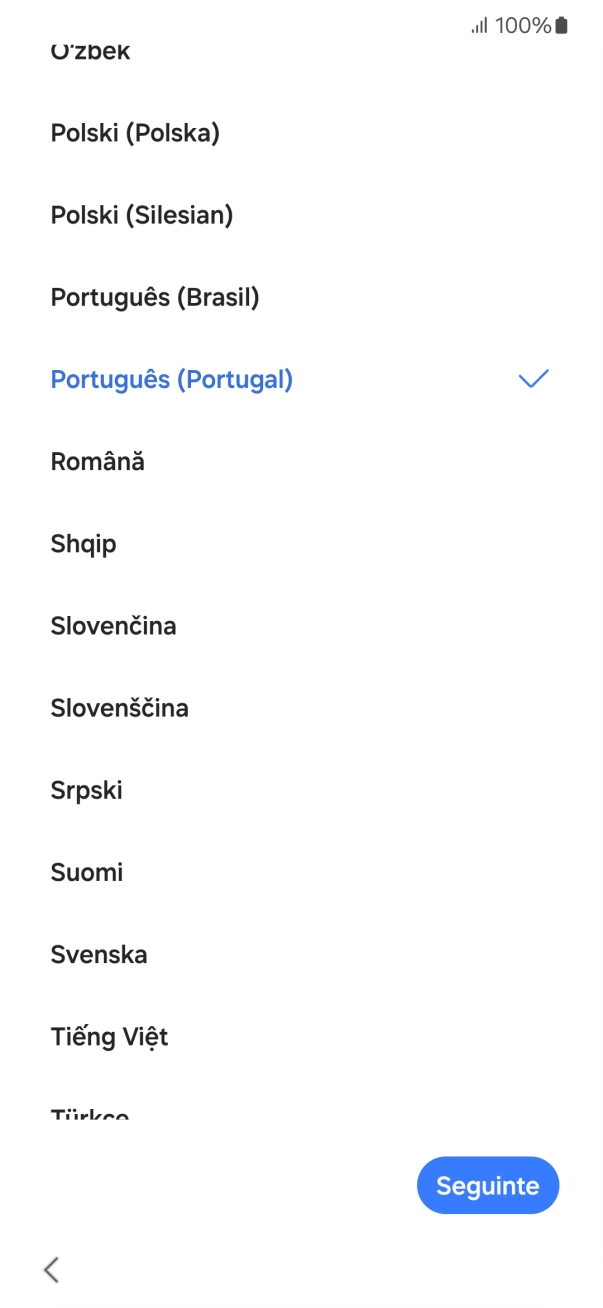Click the checkmark beside Português (Portugal)
Screen dimensions: 603x1308
pos(533,378)
